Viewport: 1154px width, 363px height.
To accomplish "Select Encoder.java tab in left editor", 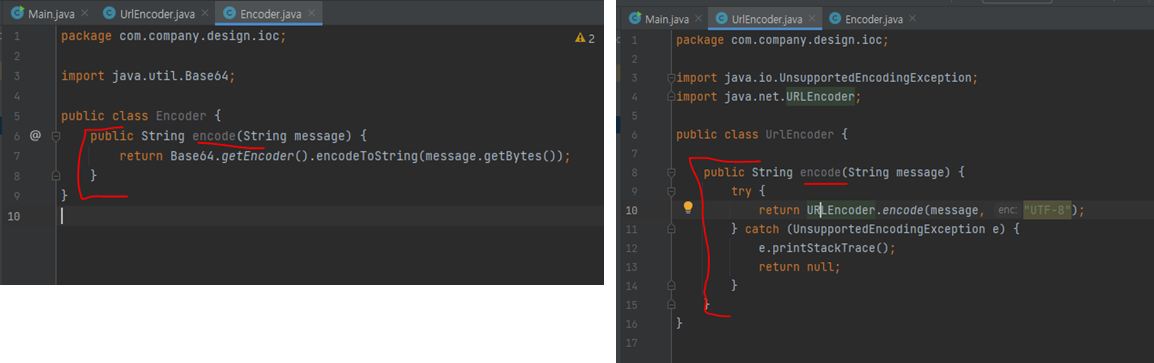I will tap(268, 13).
